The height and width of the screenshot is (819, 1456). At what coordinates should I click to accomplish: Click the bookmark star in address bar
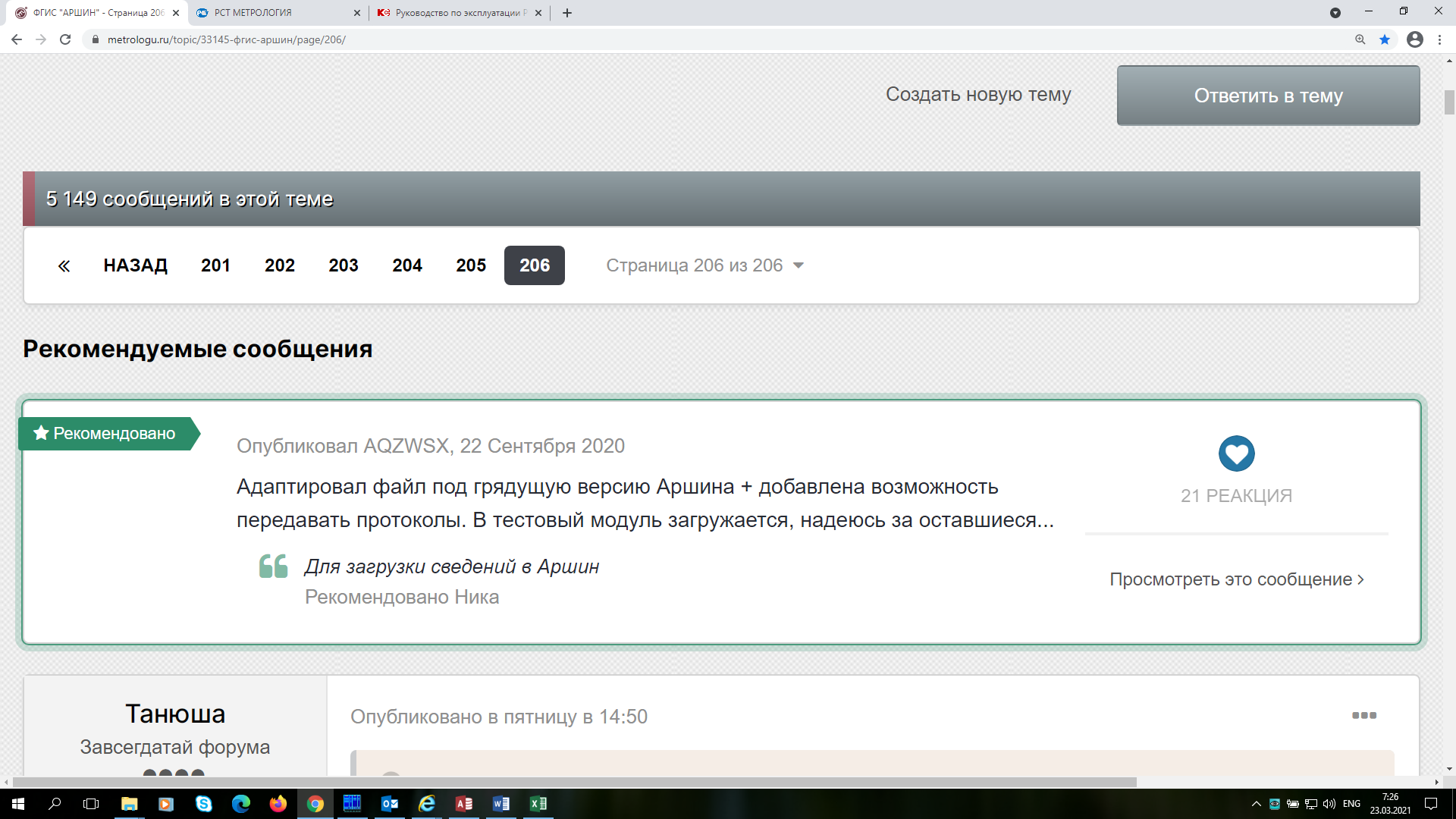[1385, 39]
